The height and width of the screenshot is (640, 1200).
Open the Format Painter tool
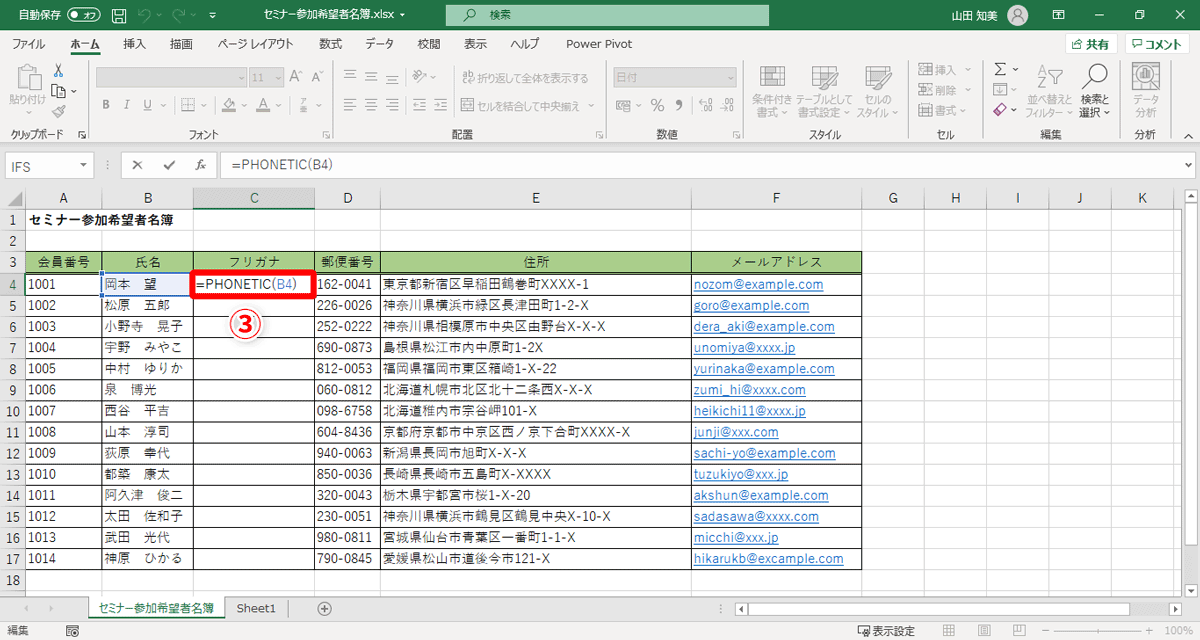coord(57,113)
